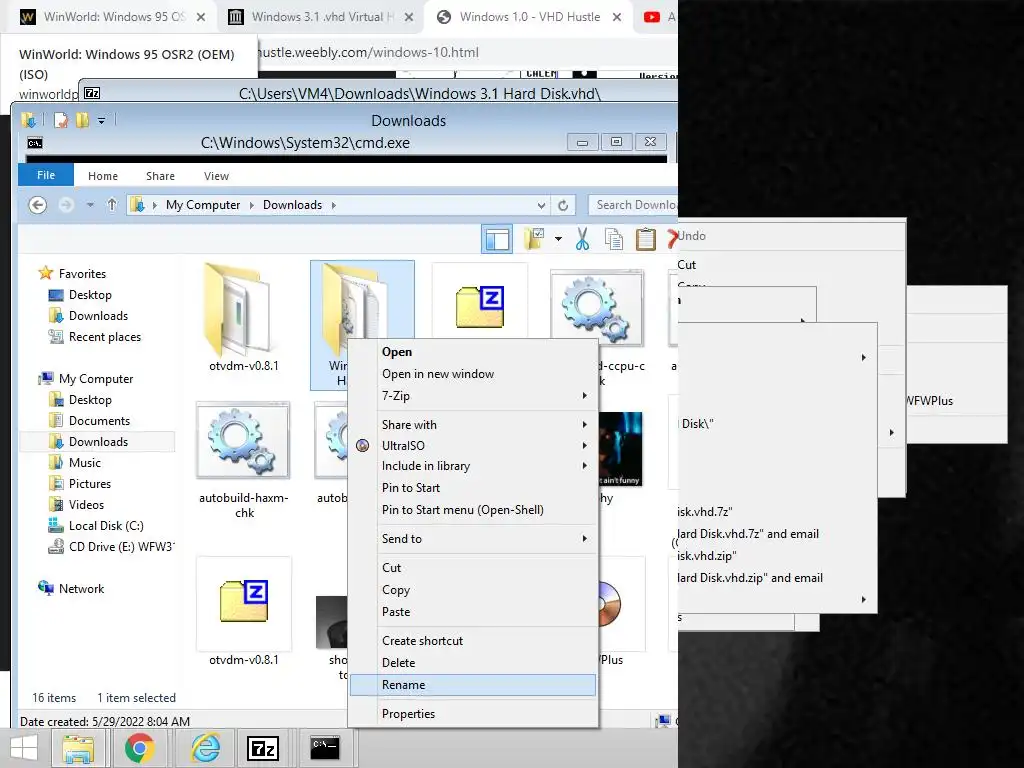Expand the UltraISO submenu

tap(473, 445)
